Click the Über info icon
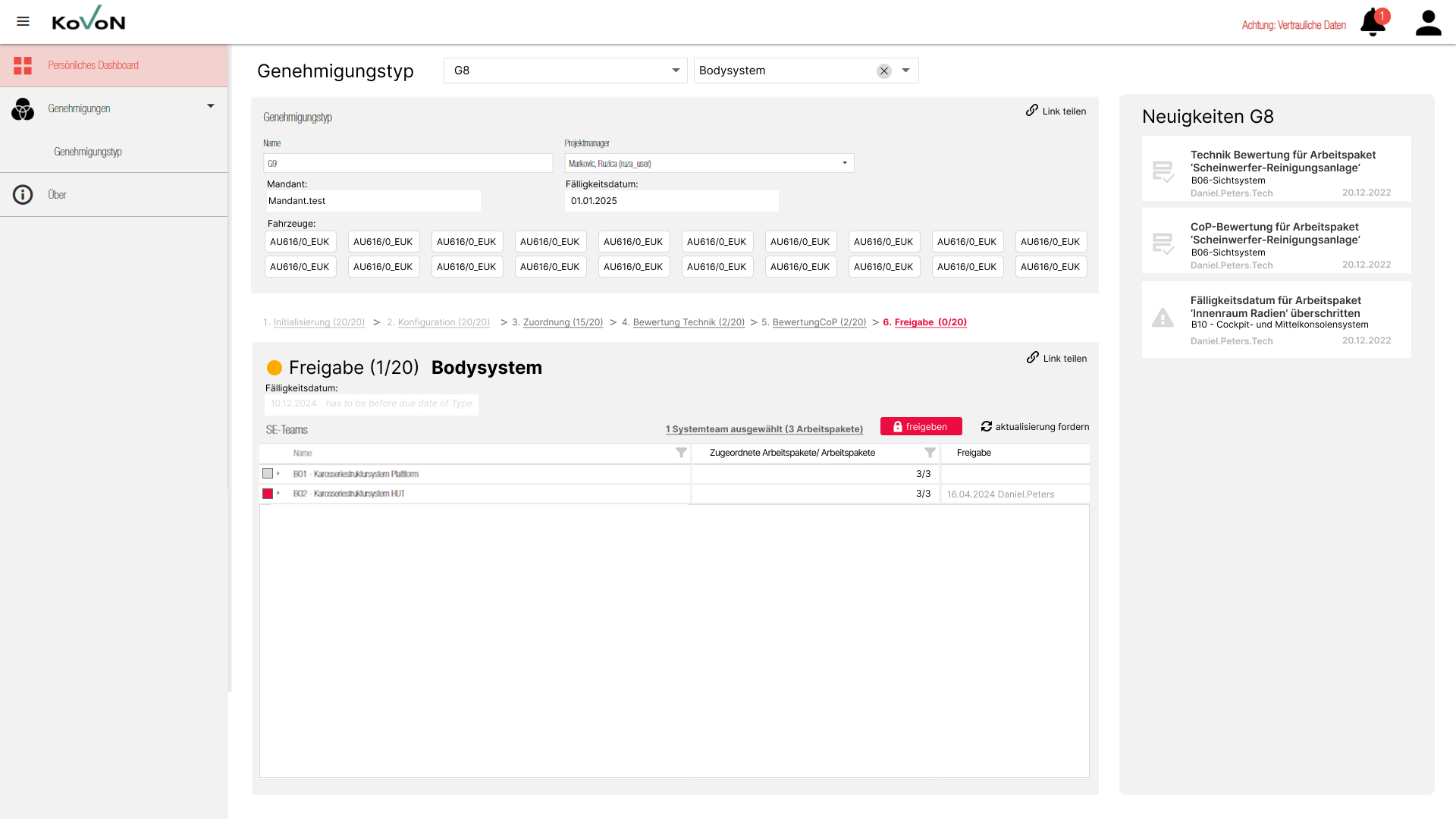 [23, 195]
